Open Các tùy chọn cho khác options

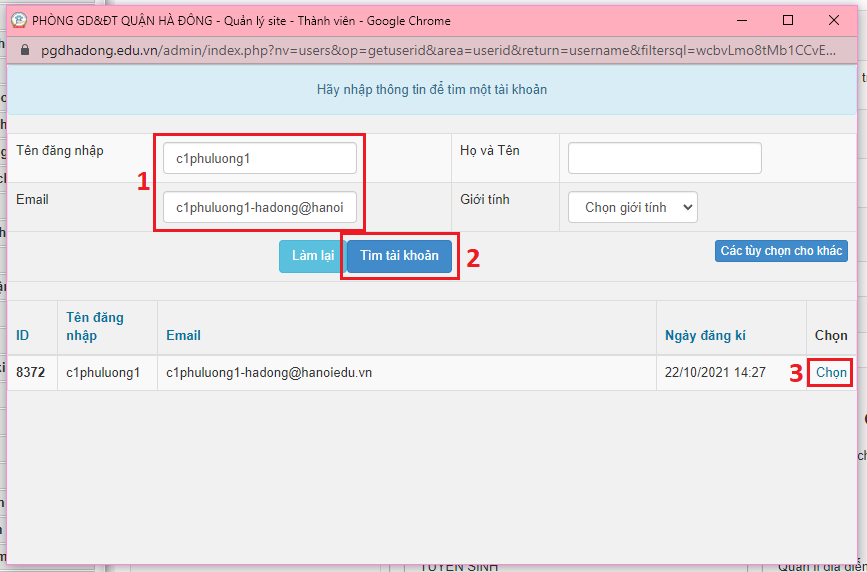[781, 251]
